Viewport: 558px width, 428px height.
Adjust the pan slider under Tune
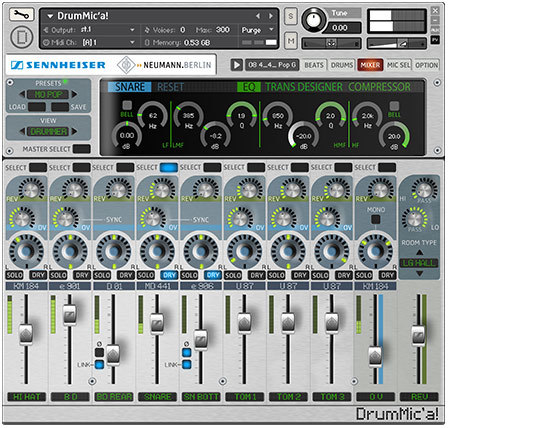pyautogui.click(x=331, y=44)
